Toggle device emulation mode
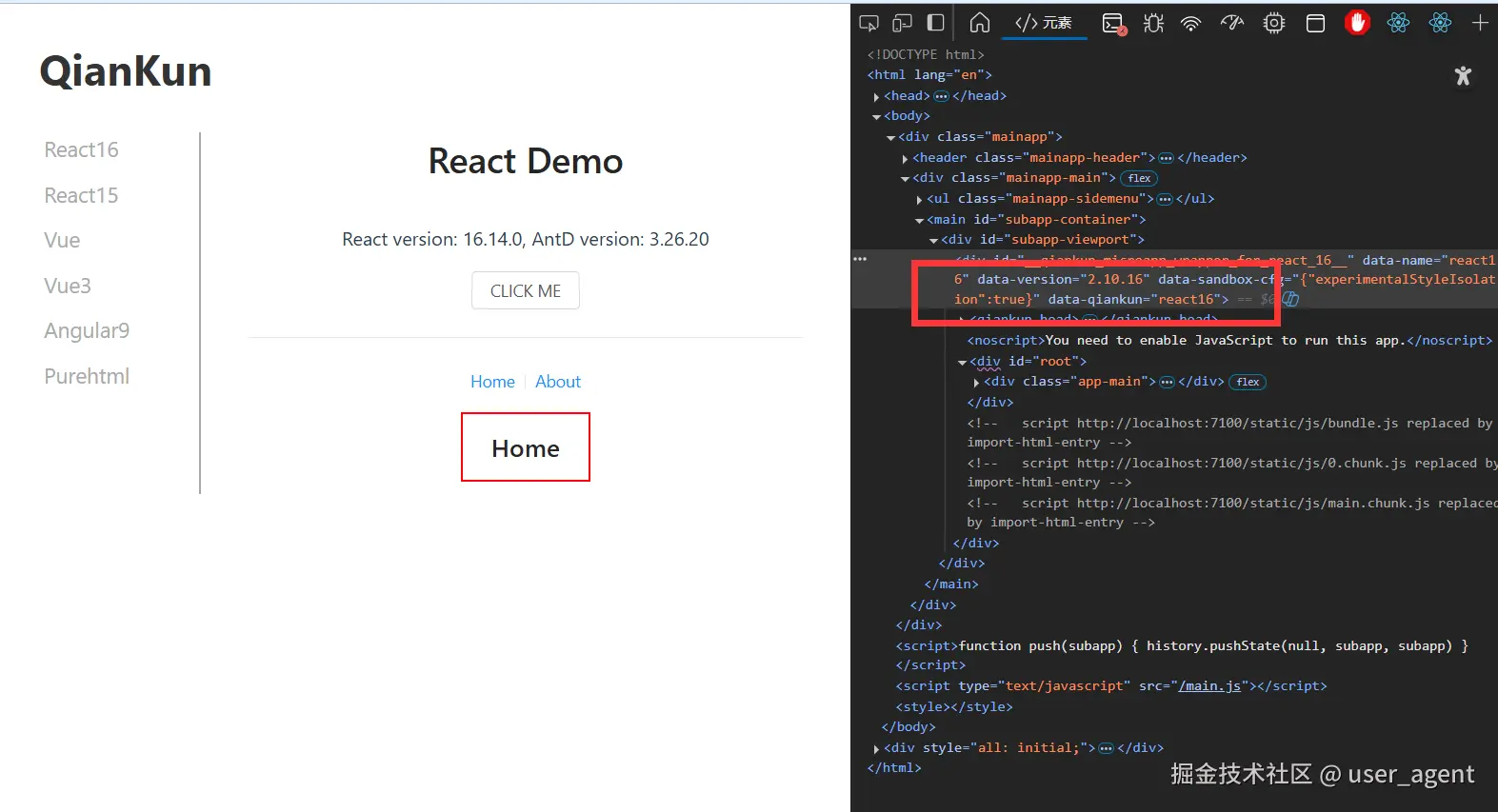The width and height of the screenshot is (1498, 812). click(902, 23)
